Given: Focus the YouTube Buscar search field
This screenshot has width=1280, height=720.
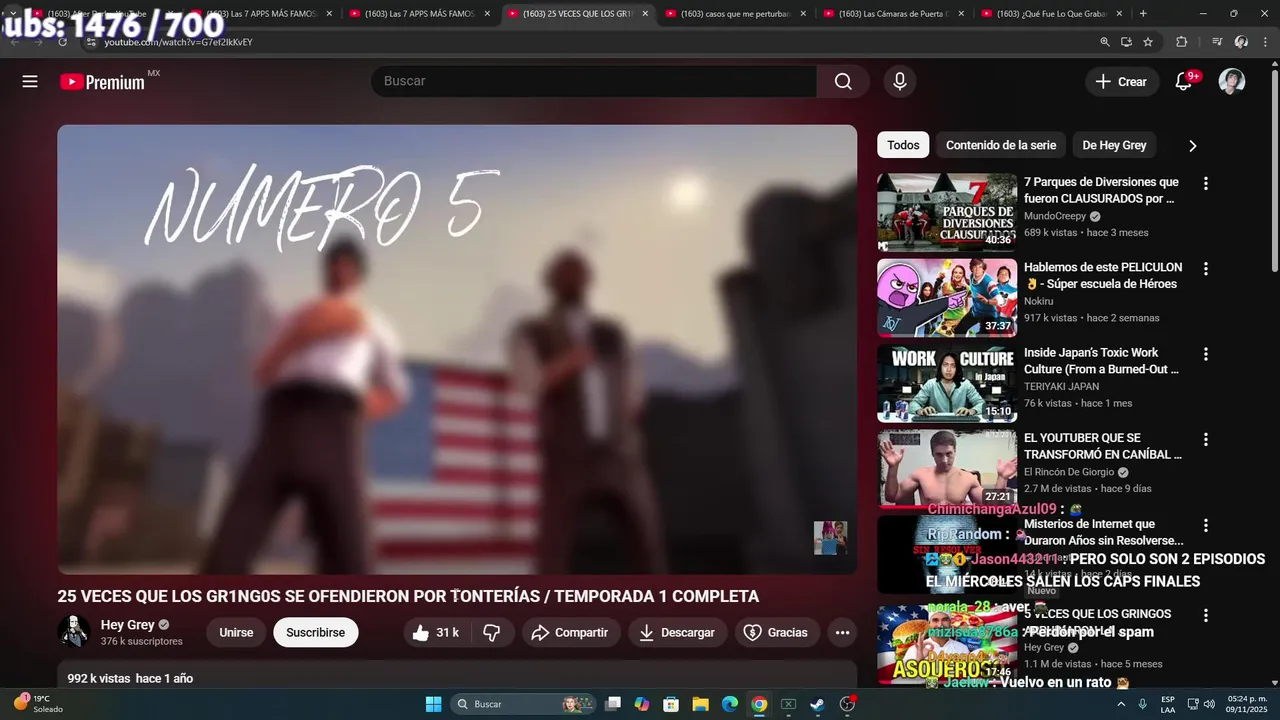Looking at the screenshot, I should coord(594,81).
